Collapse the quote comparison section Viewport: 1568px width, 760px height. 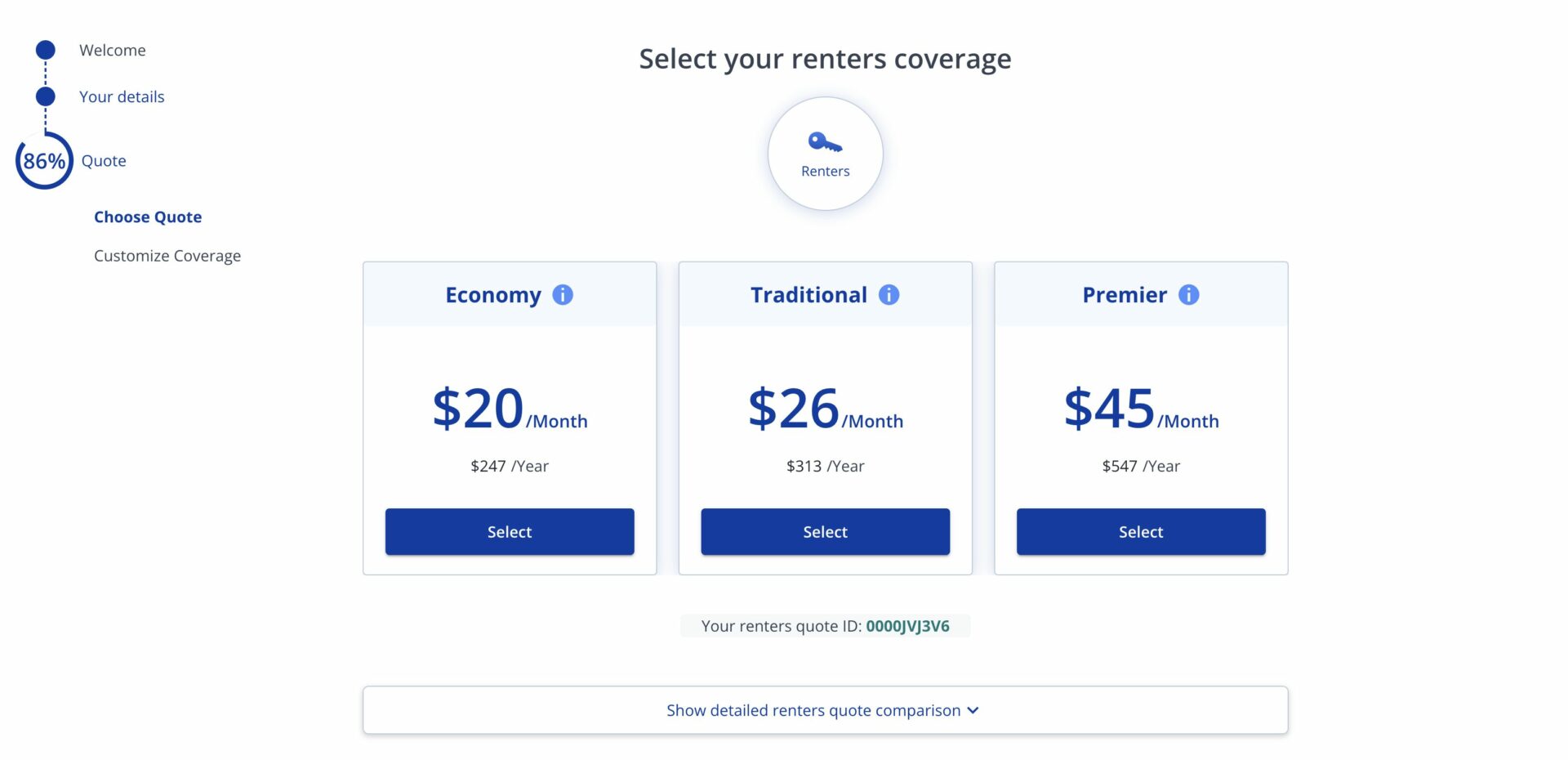[825, 710]
